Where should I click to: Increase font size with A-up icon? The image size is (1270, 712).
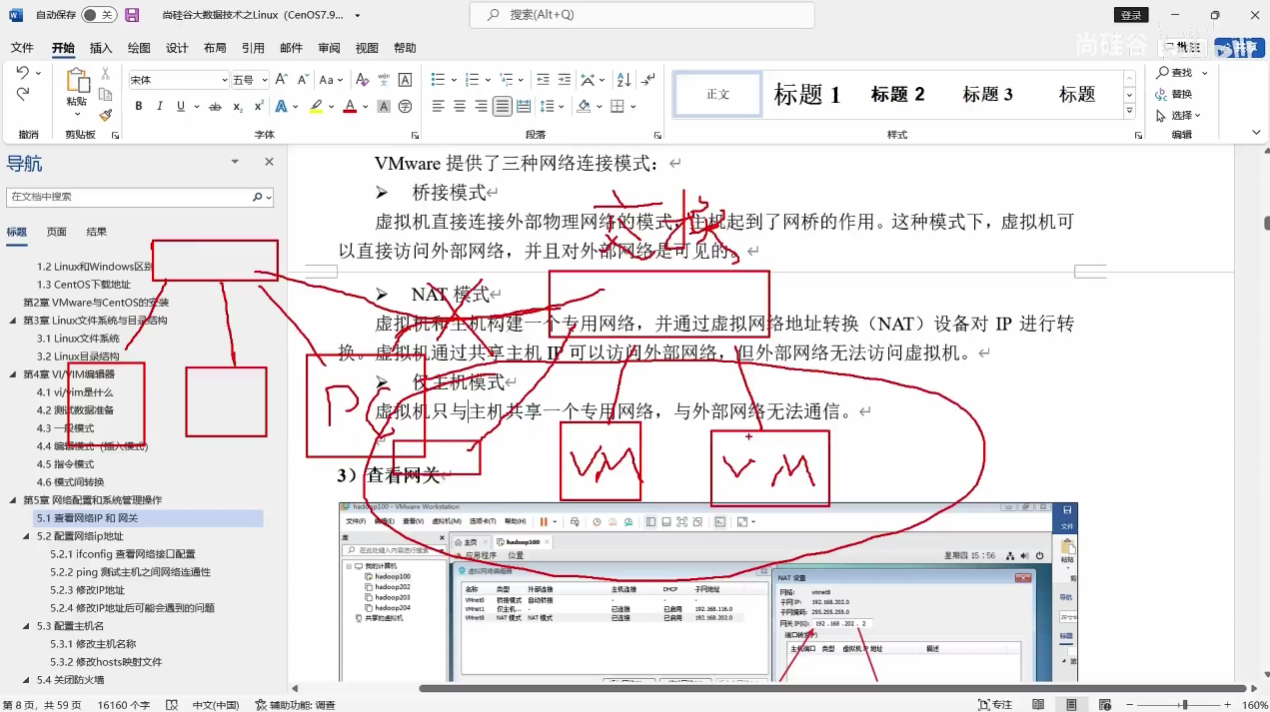pos(281,80)
